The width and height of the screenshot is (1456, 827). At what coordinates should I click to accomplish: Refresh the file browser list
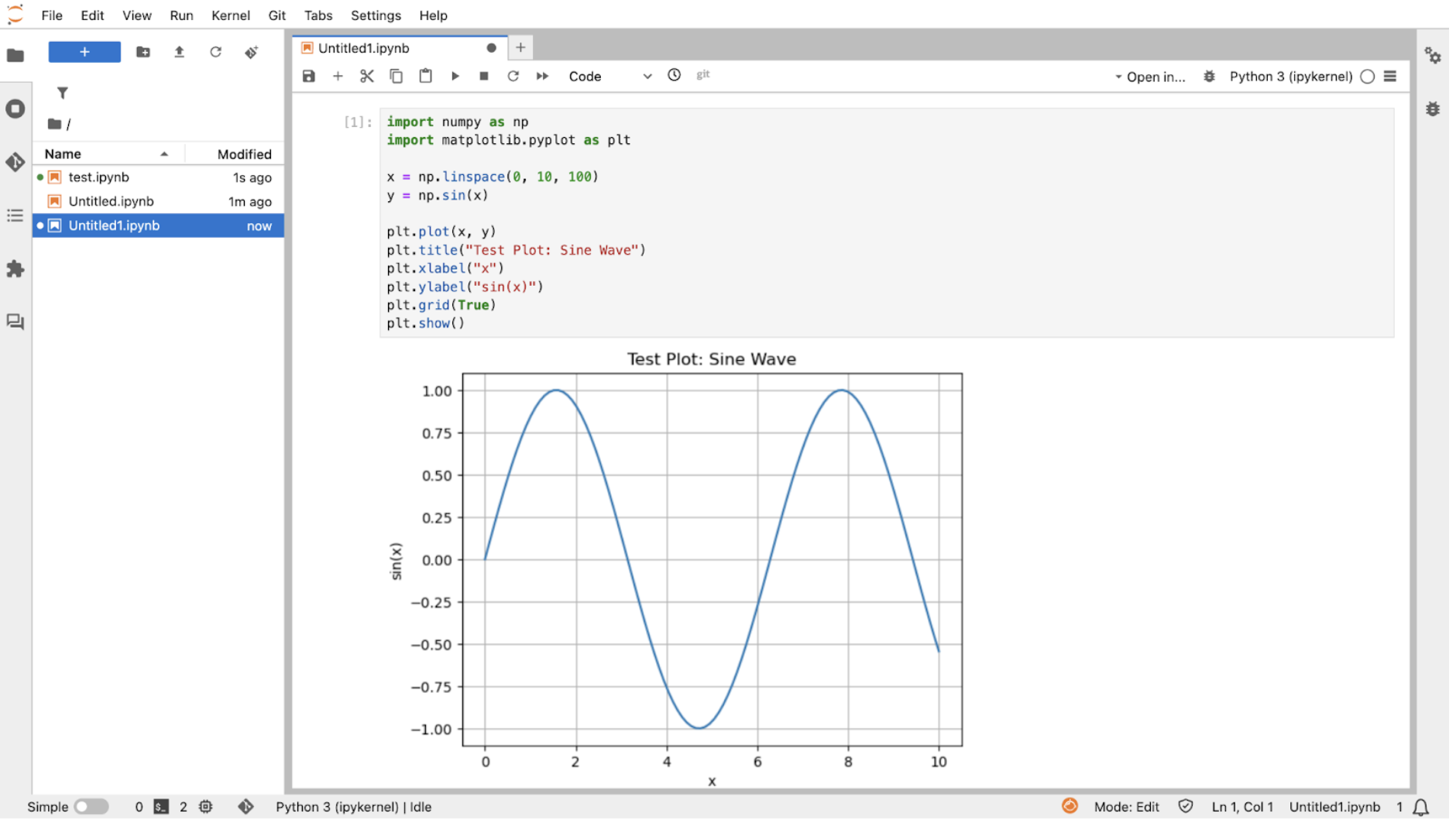click(215, 52)
